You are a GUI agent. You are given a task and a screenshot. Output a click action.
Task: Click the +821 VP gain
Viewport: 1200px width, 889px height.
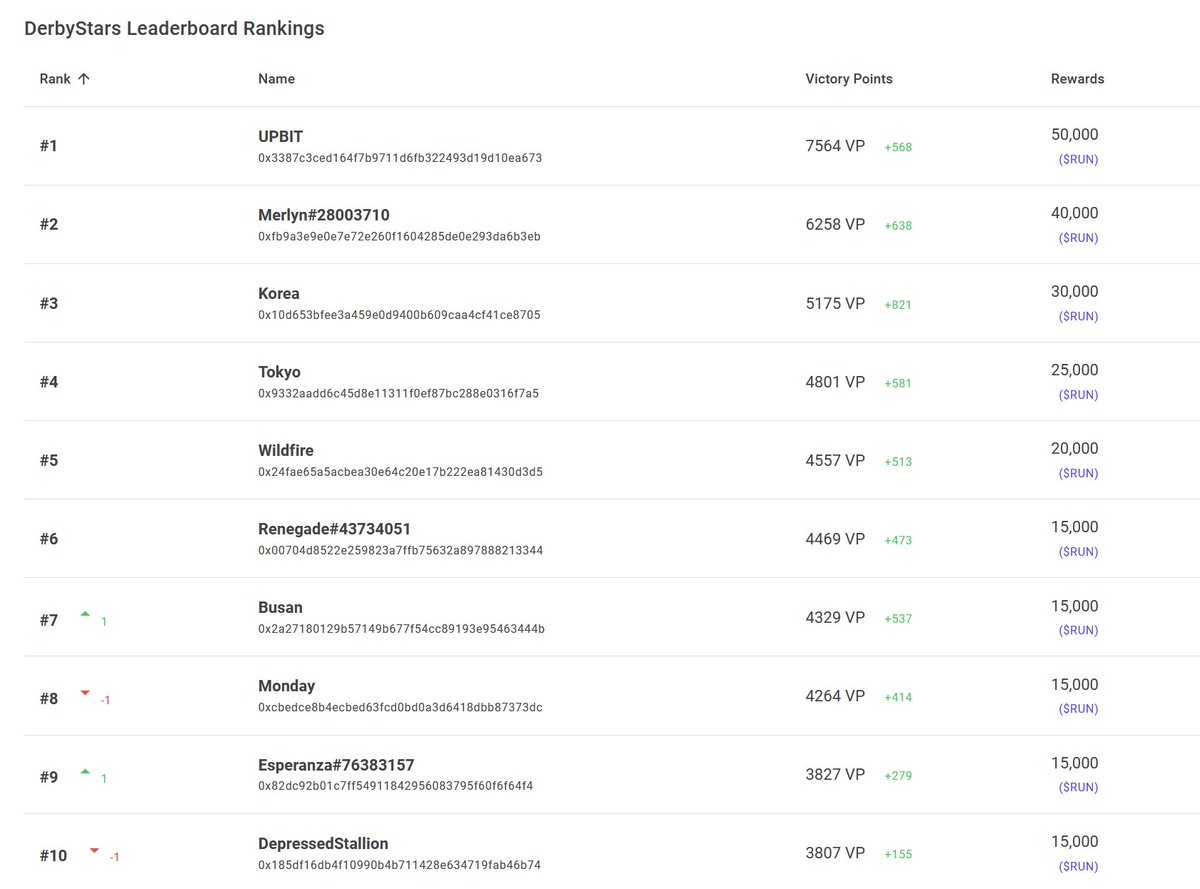pos(898,305)
